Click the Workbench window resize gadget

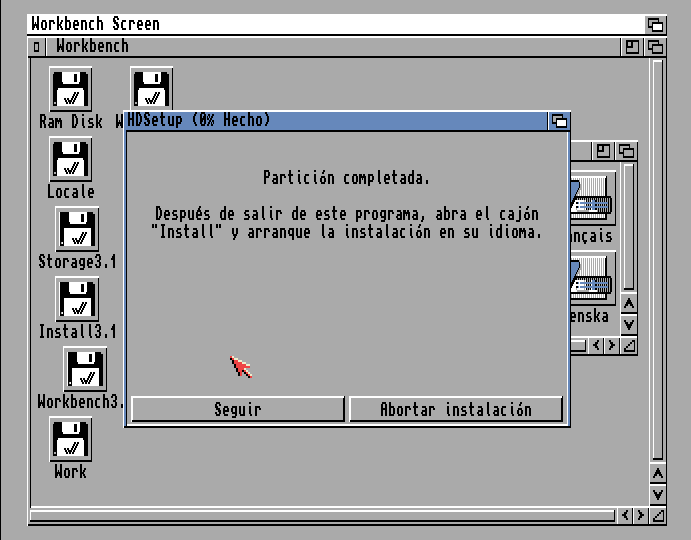(657, 516)
